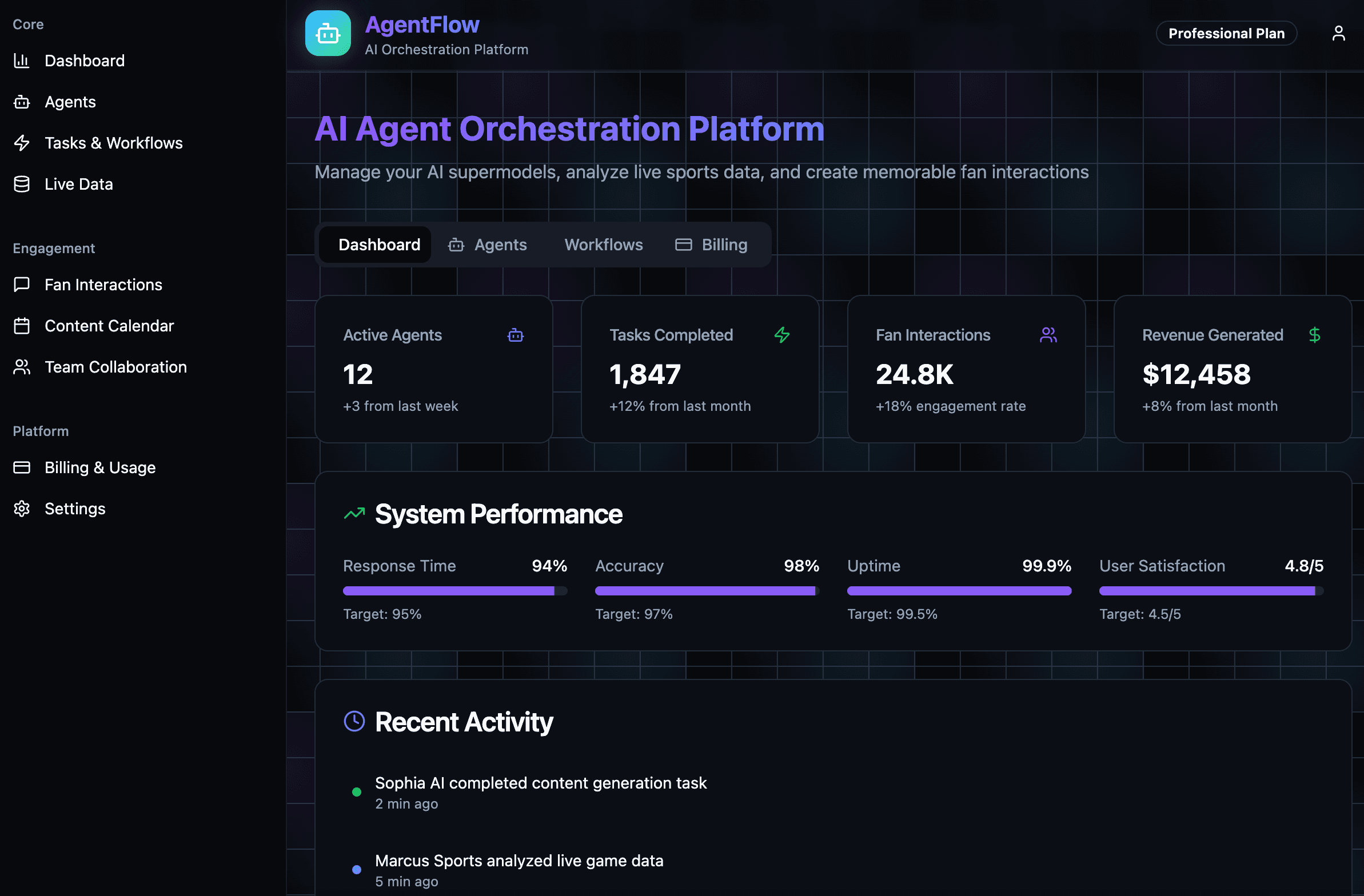Switch to the Dashboard tab
Screen dimensions: 1364x896
[375, 245]
